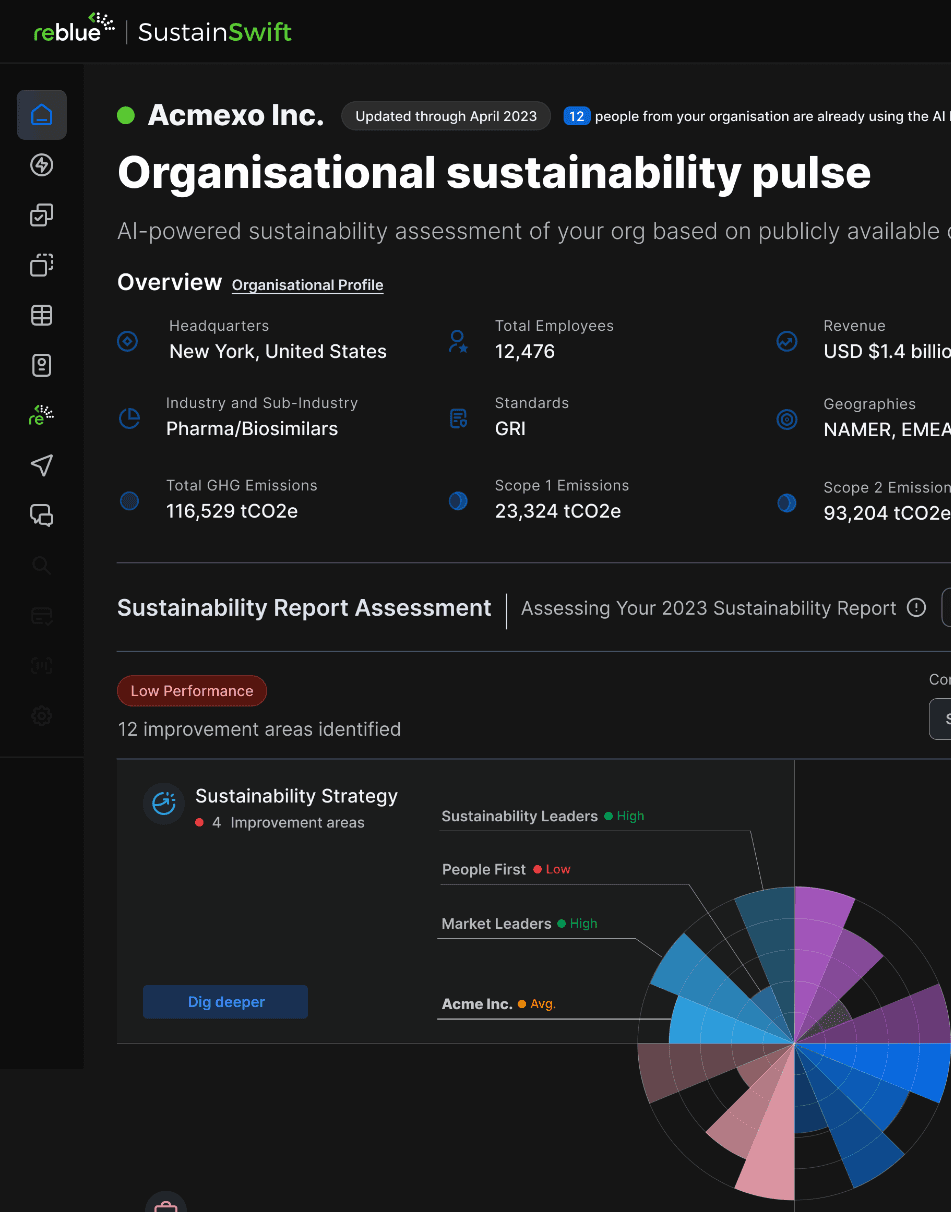Click the green 're' logo in the sidebar
This screenshot has height=1212, width=951.
[42, 415]
